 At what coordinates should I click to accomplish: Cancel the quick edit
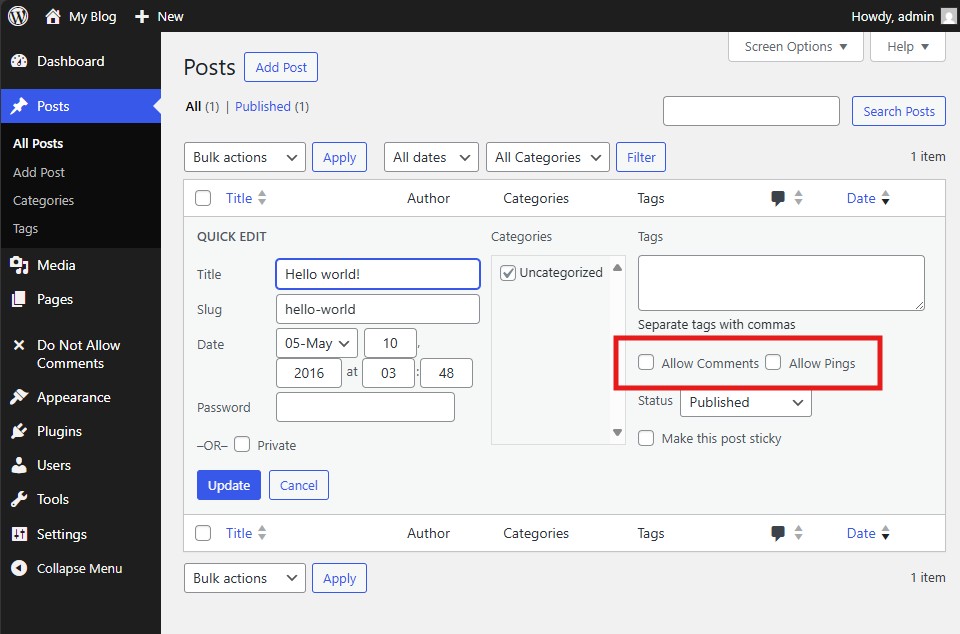coord(298,485)
